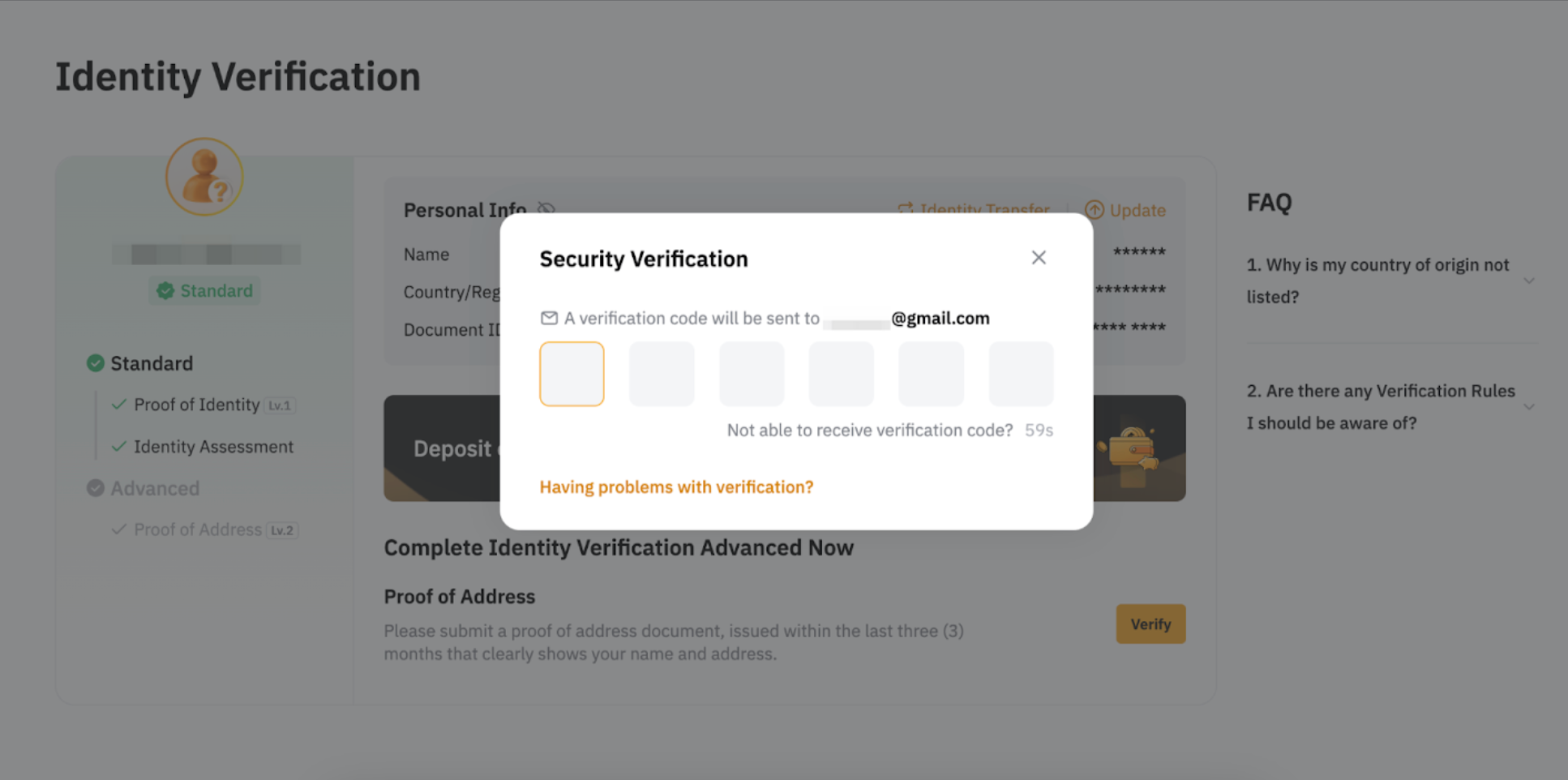This screenshot has height=780, width=1568.
Task: Close the Security Verification dialog
Action: pyautogui.click(x=1039, y=258)
